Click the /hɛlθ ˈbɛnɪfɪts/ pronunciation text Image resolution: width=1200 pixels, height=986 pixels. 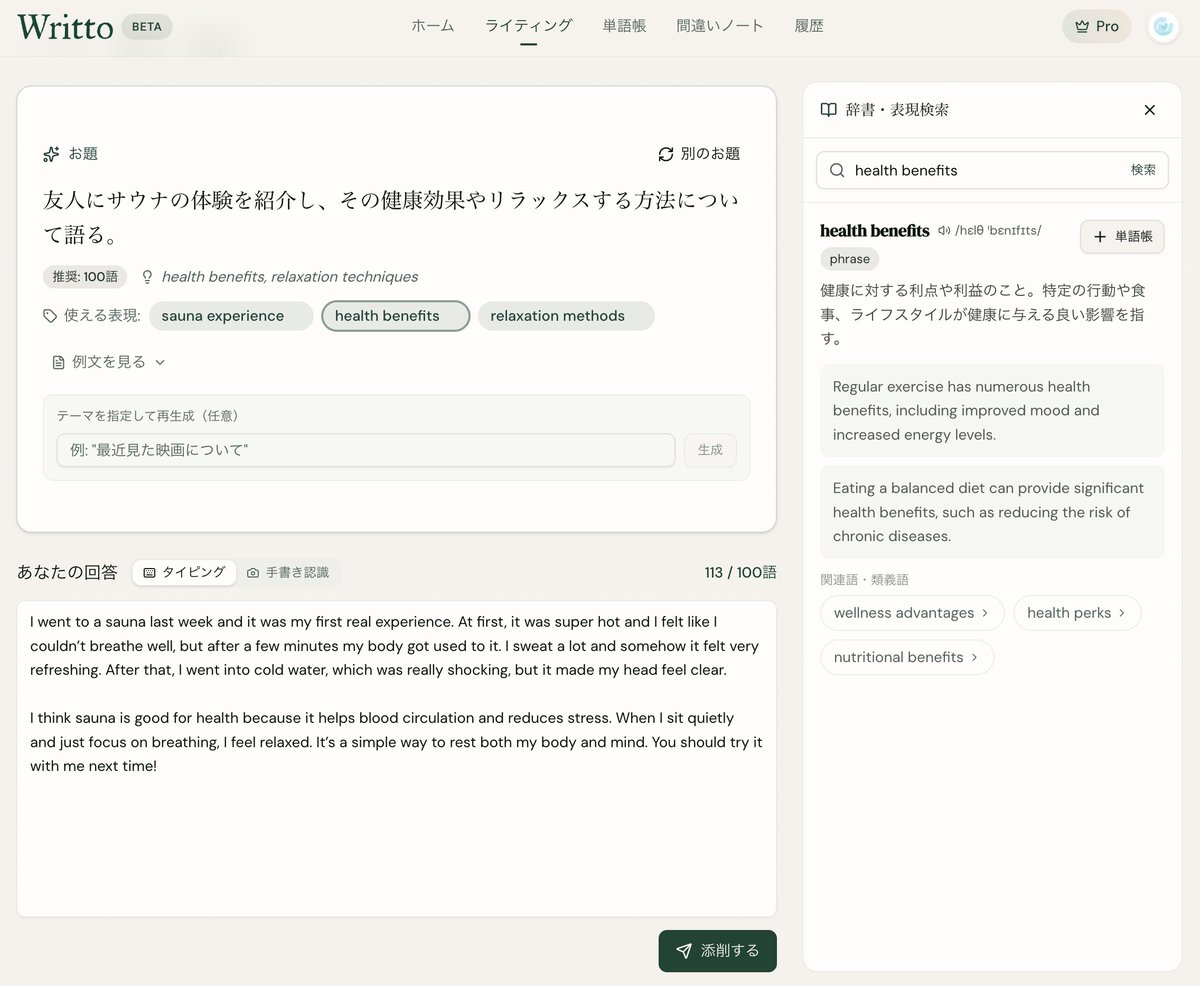[998, 231]
